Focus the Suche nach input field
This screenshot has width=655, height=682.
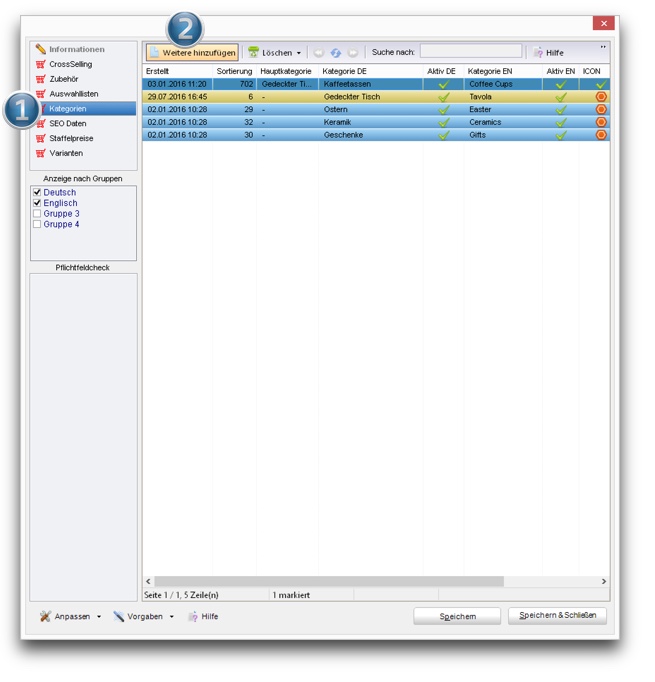[x=471, y=51]
